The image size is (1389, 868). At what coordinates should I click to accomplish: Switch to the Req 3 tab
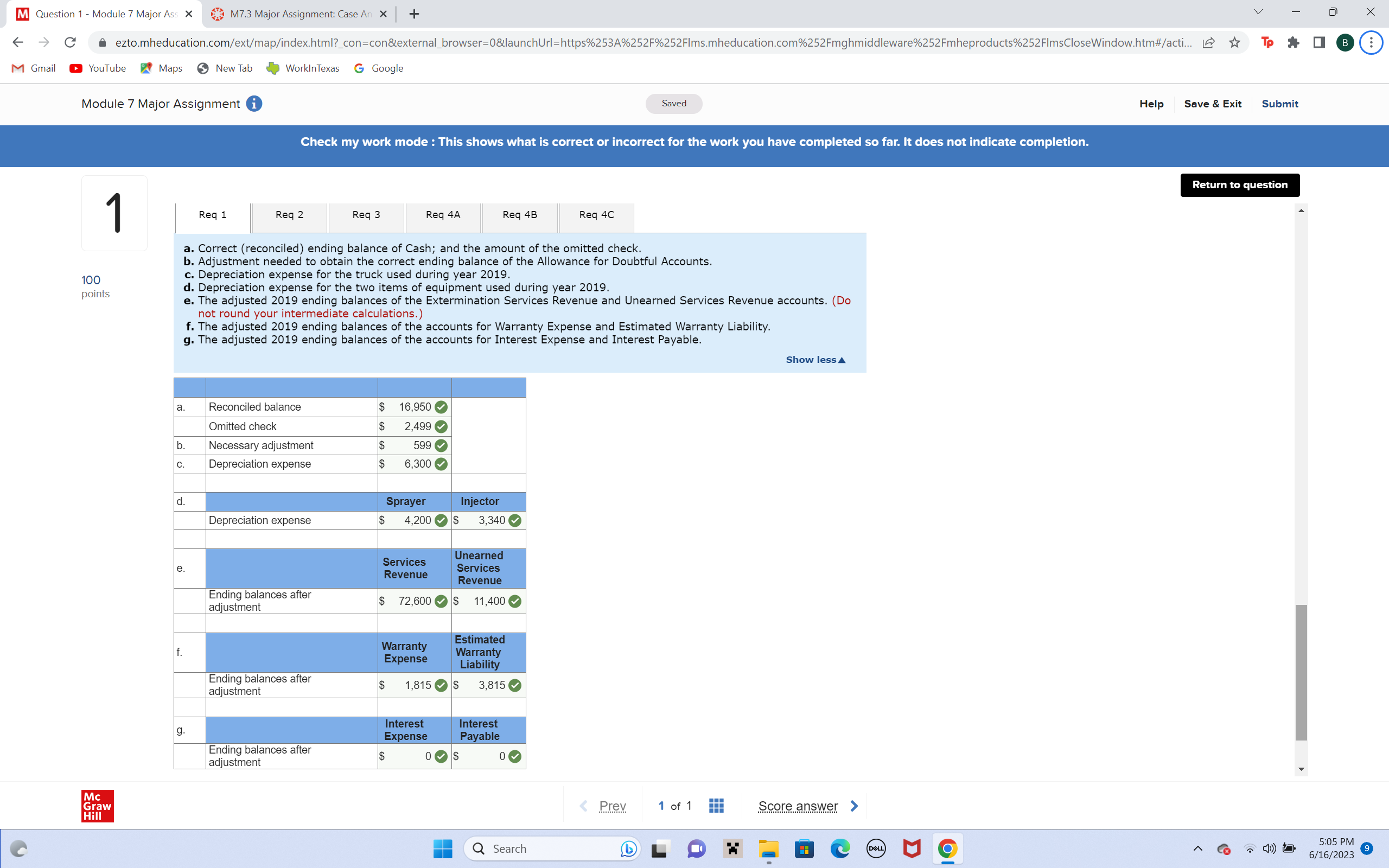pyautogui.click(x=366, y=215)
